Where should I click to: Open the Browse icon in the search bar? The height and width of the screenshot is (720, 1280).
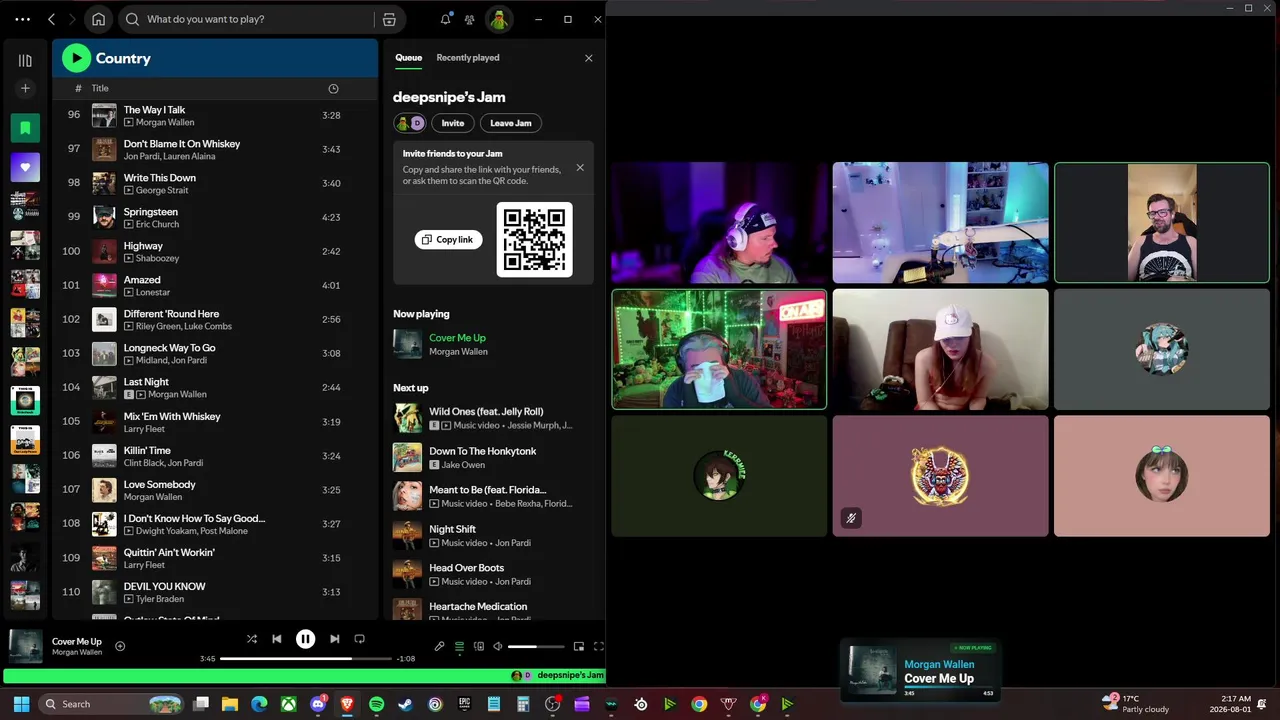(x=389, y=19)
